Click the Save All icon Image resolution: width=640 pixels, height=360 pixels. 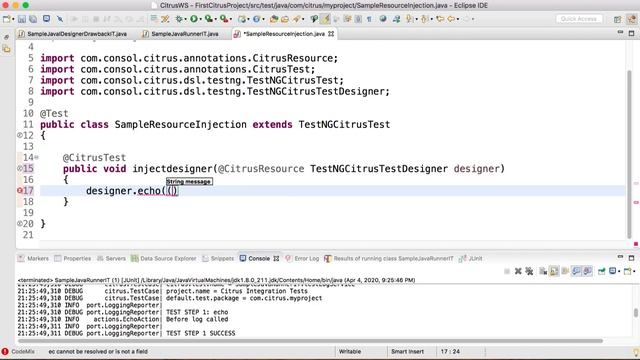(x=33, y=19)
